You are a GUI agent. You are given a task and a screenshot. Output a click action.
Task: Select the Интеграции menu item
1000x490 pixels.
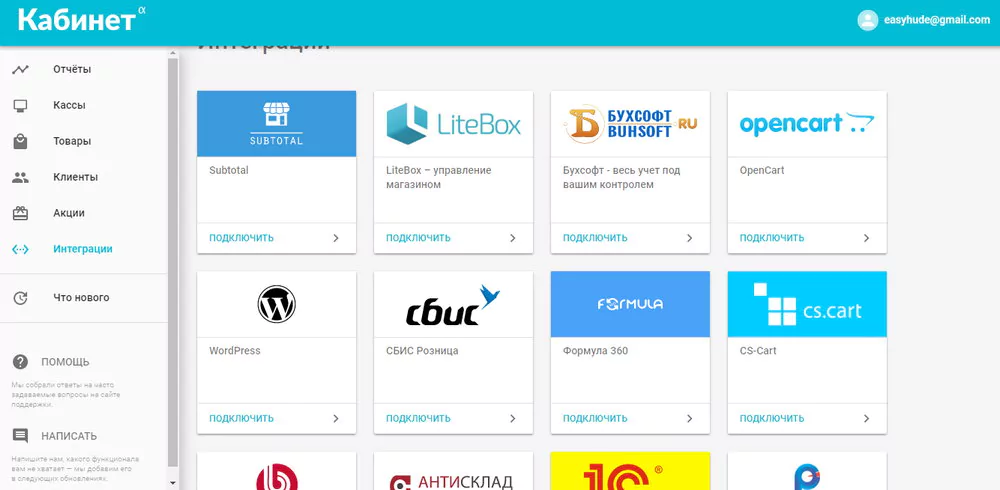(x=84, y=249)
